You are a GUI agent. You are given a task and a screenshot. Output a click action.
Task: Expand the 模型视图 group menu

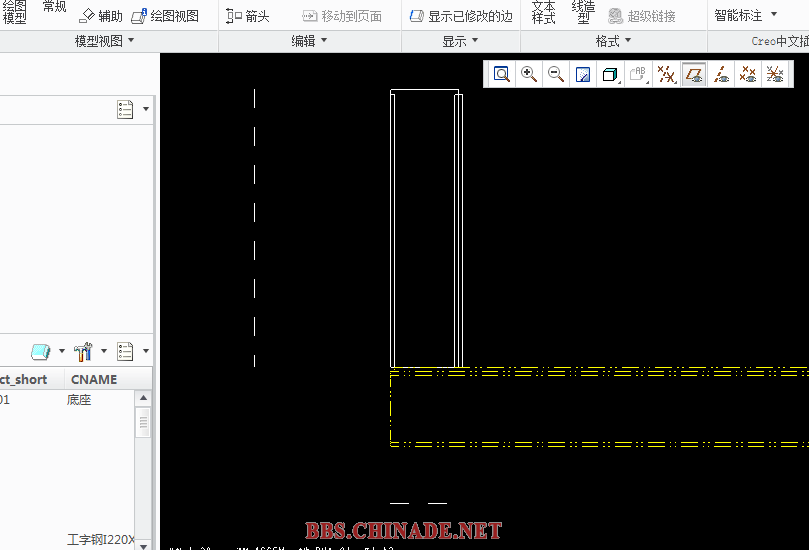pos(104,41)
